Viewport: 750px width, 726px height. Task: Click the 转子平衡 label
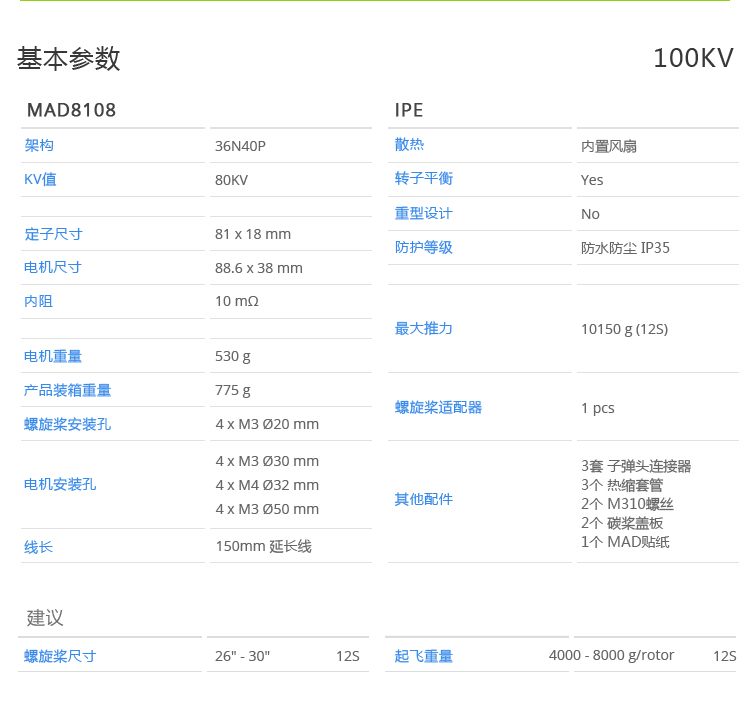point(424,178)
